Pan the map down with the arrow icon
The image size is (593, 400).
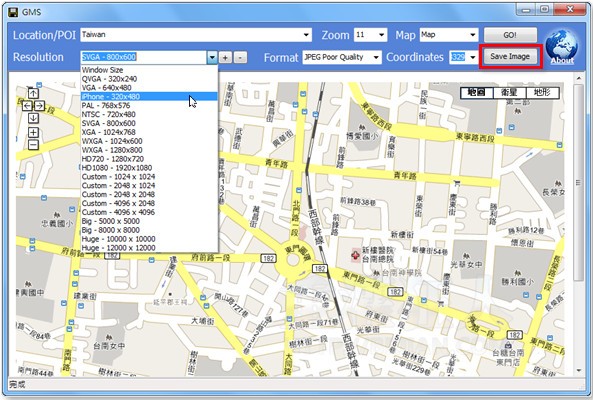pos(33,118)
